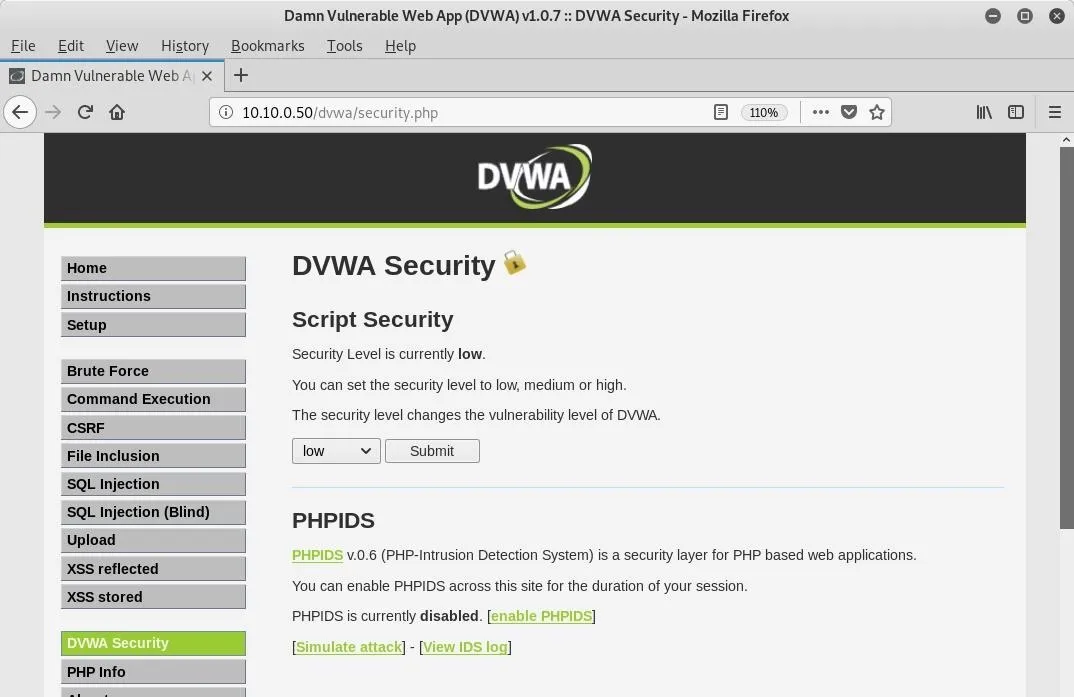
Task: Show sidebars icon in toolbar
Action: tap(1016, 112)
